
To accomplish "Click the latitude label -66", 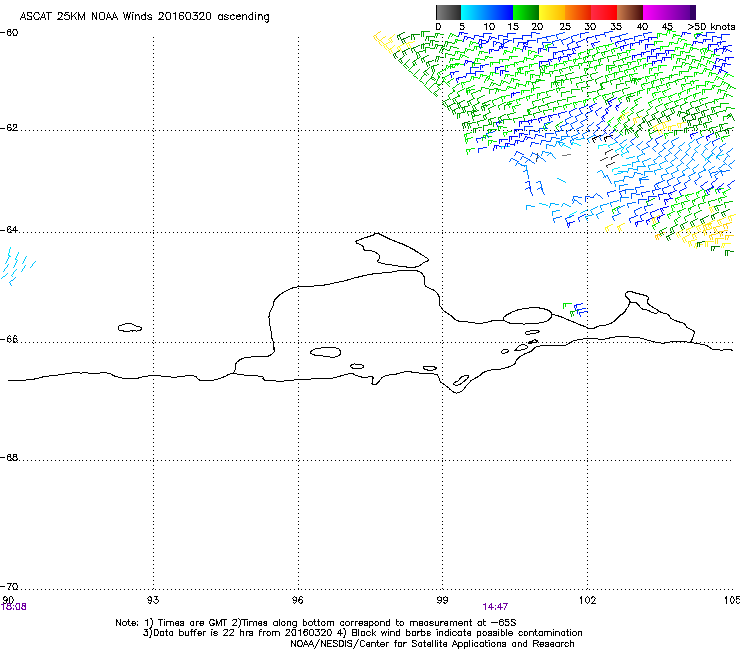I will (9, 339).
